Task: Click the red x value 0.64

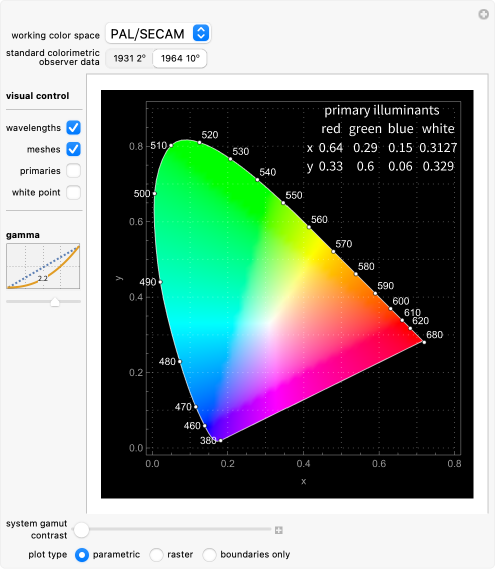Action: (x=331, y=148)
